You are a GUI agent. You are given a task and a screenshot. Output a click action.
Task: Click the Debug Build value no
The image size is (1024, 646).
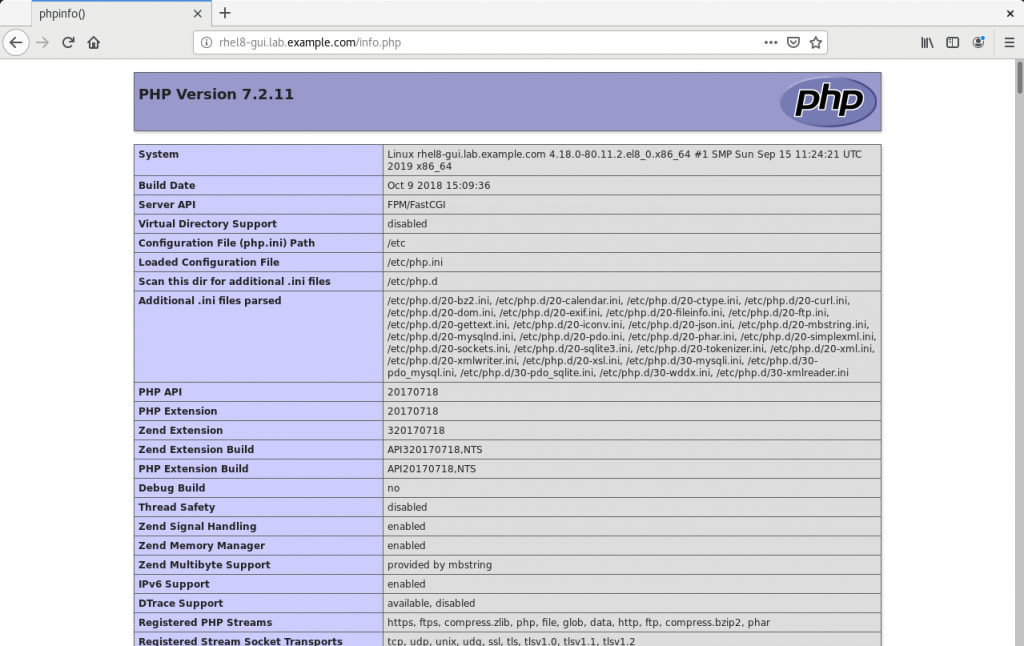393,488
